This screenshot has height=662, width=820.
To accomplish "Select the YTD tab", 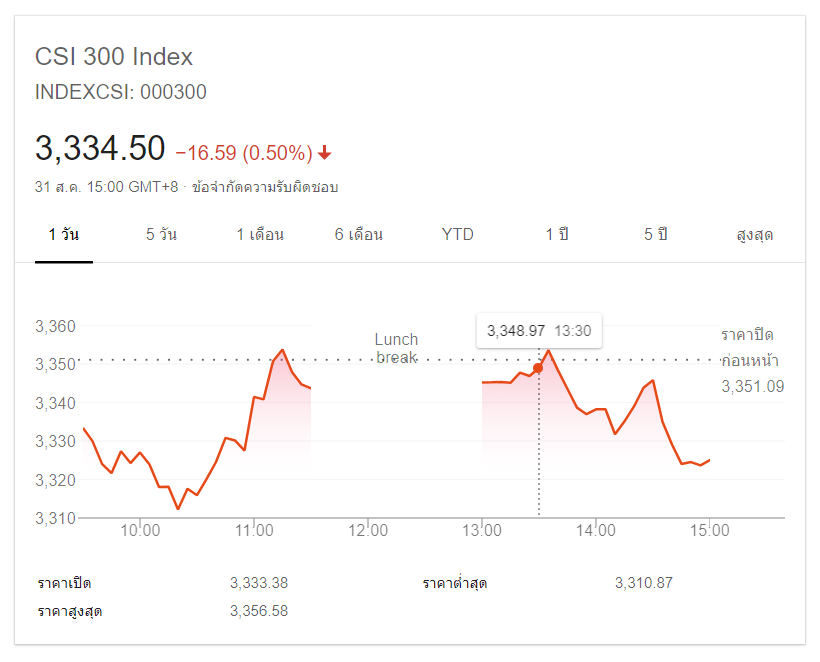I will coord(458,235).
